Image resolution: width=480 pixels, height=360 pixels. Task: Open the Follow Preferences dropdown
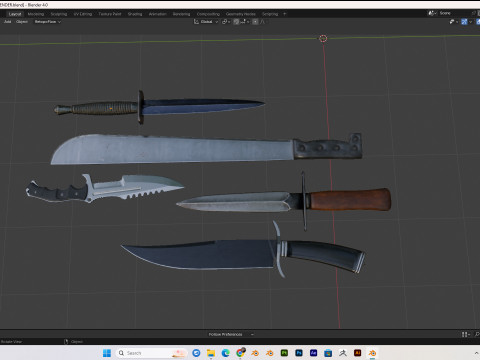tap(230, 334)
